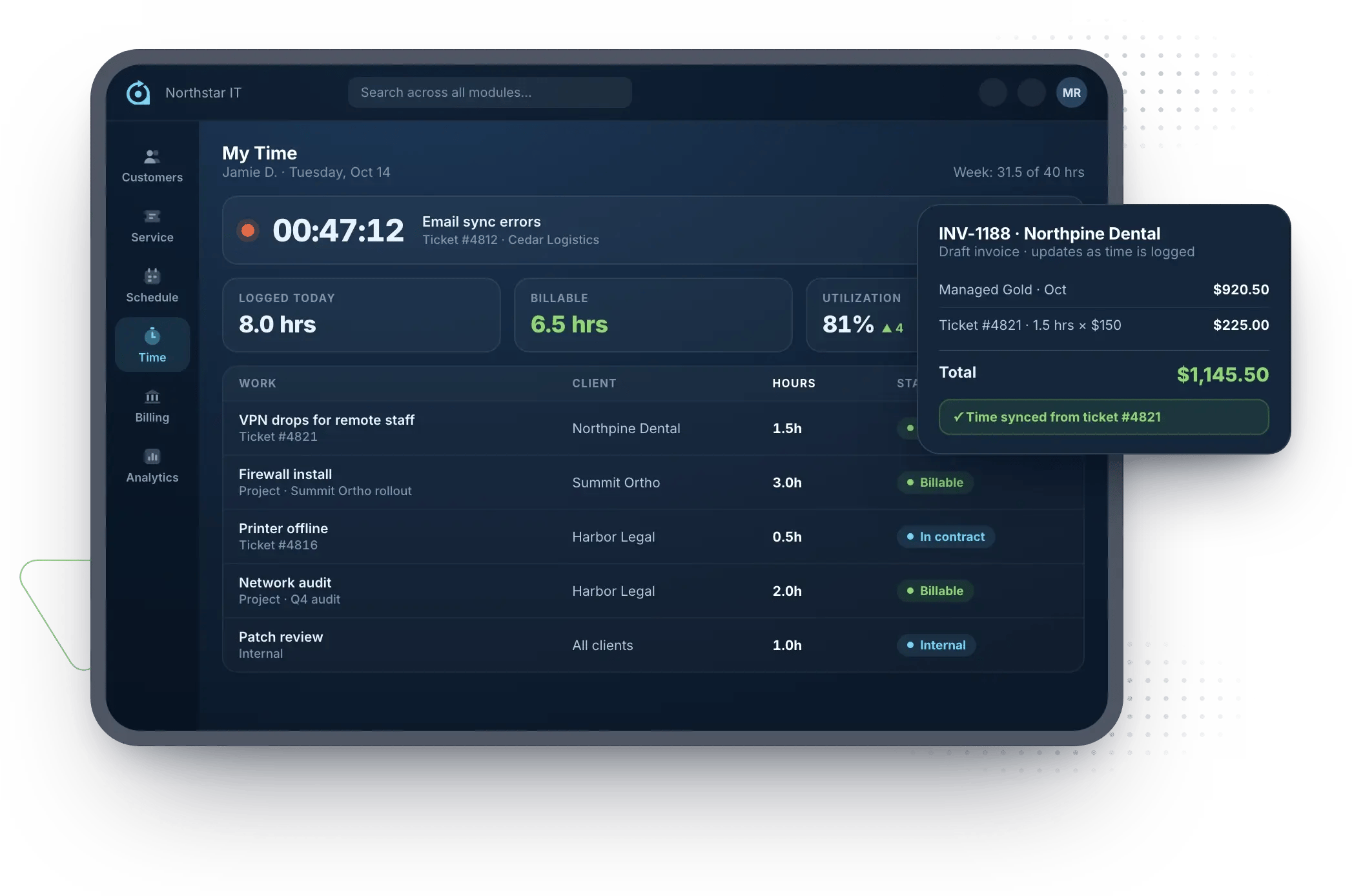Sort by the WORK column header
Viewport: 1352px width, 896px height.
tap(258, 383)
